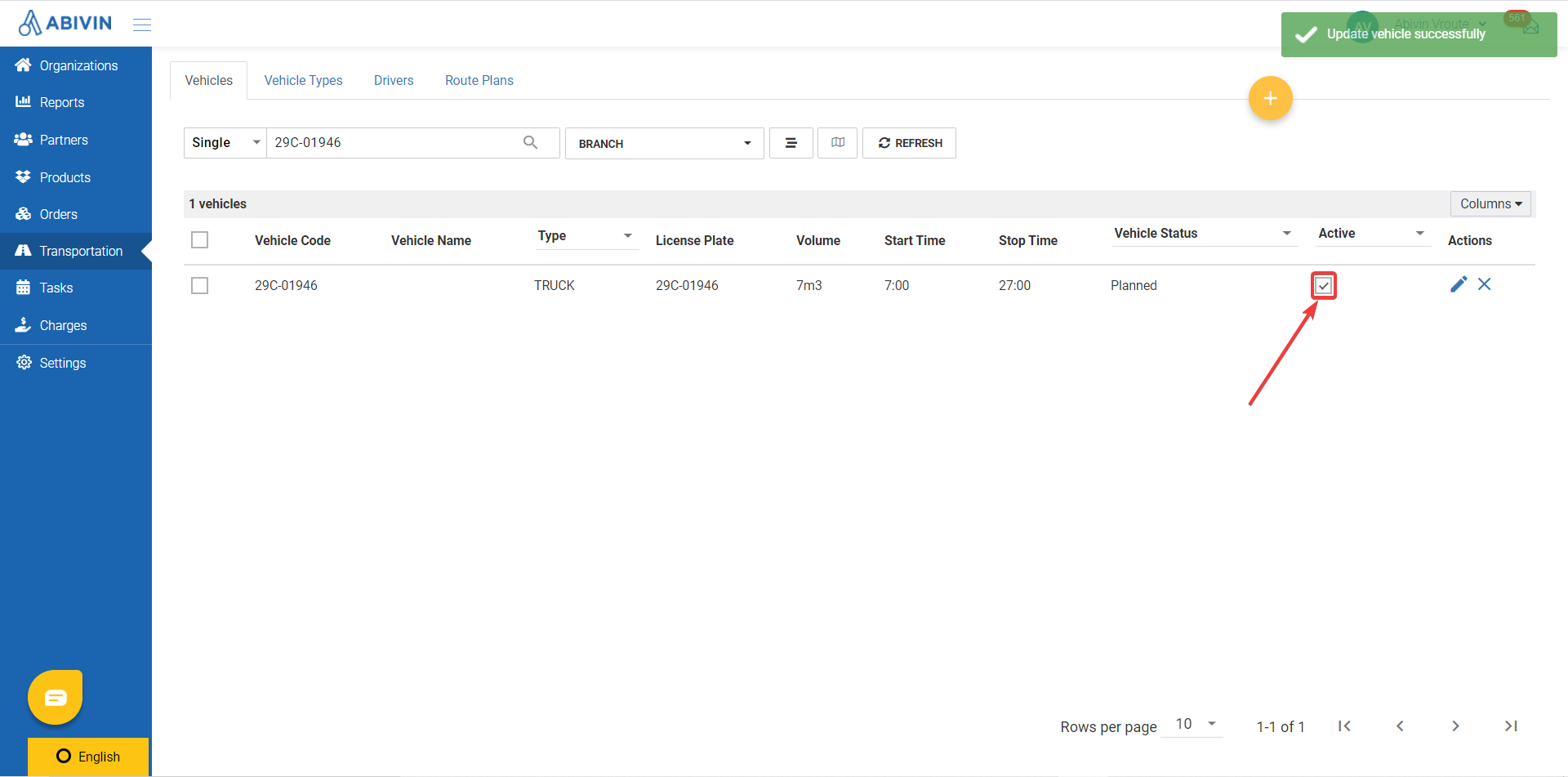This screenshot has width=1568, height=777.
Task: Click the Stop Time column header
Action: [1028, 240]
